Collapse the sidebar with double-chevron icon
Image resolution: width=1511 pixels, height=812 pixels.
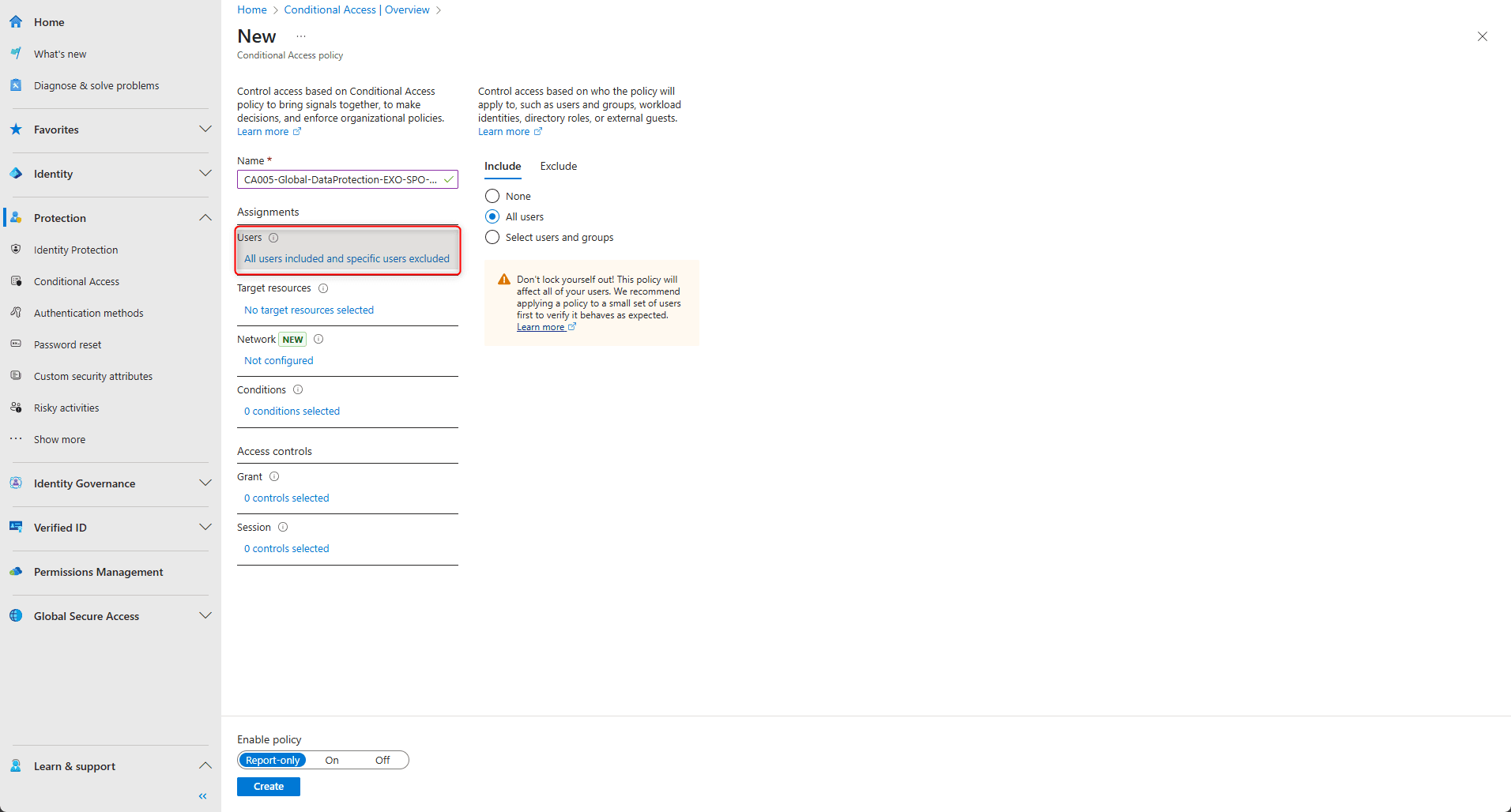pos(203,796)
